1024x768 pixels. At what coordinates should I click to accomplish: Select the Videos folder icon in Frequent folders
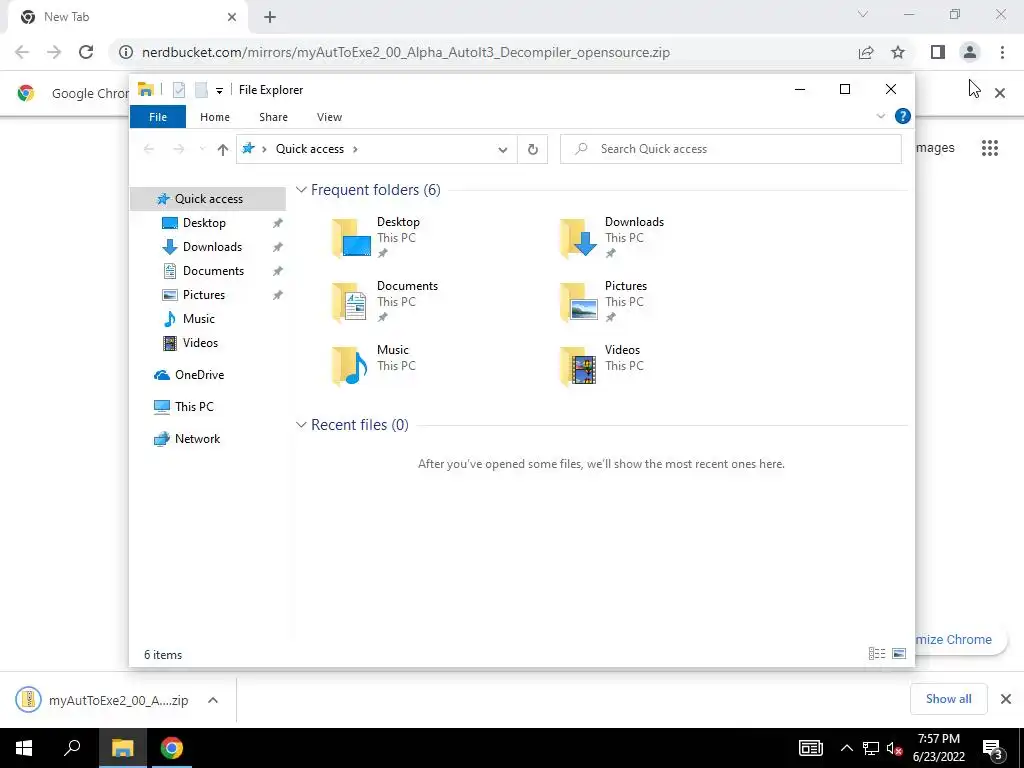pyautogui.click(x=579, y=366)
